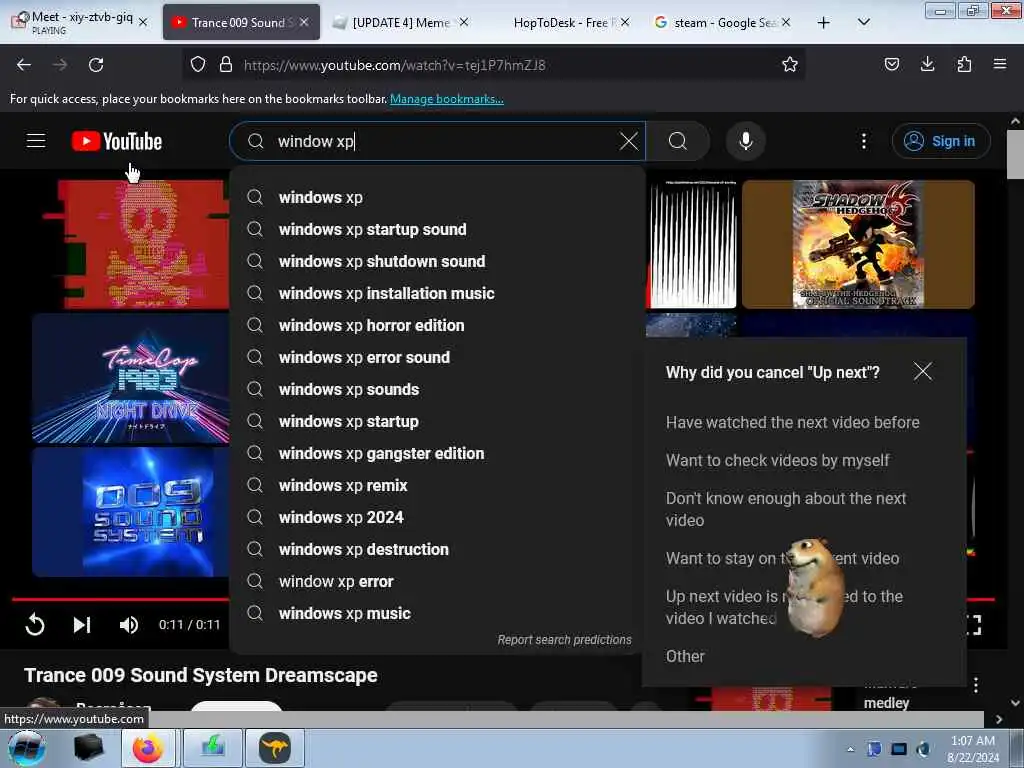
Task: Close the Up next survey
Action: click(922, 371)
